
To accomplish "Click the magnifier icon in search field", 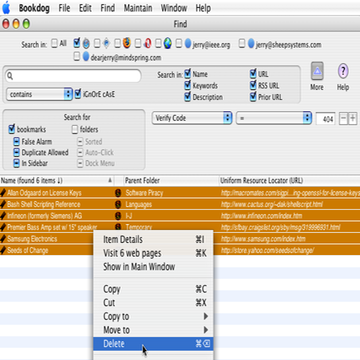I will (10, 76).
